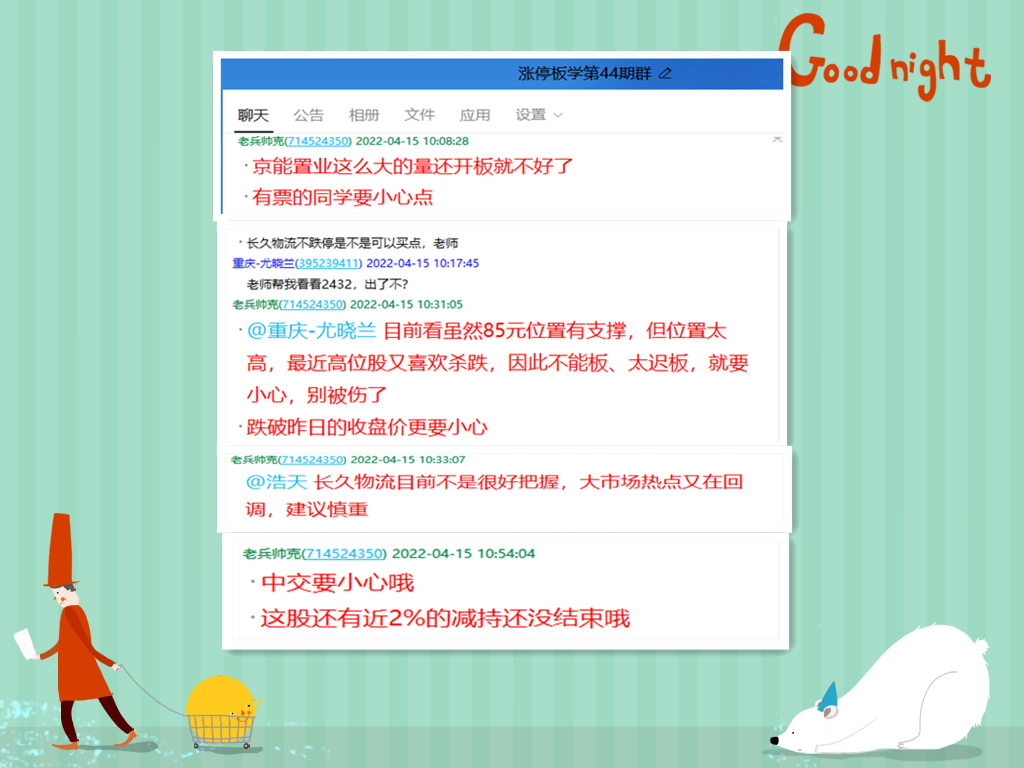Click the scroll-up arrow at chat top right

[777, 140]
